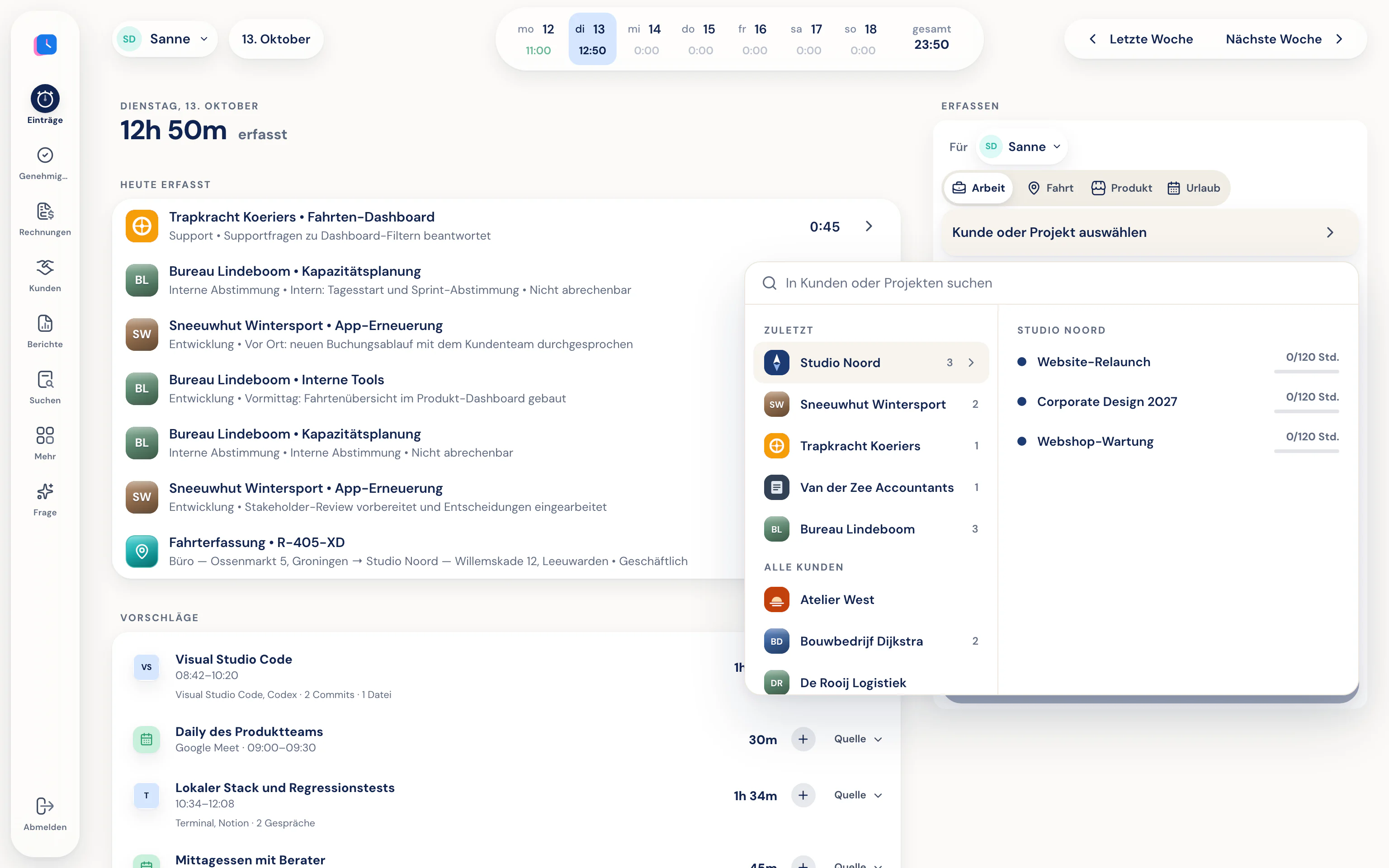Open Trapkracht Koeriers entry chevron
Image resolution: width=1389 pixels, height=868 pixels.
[869, 226]
